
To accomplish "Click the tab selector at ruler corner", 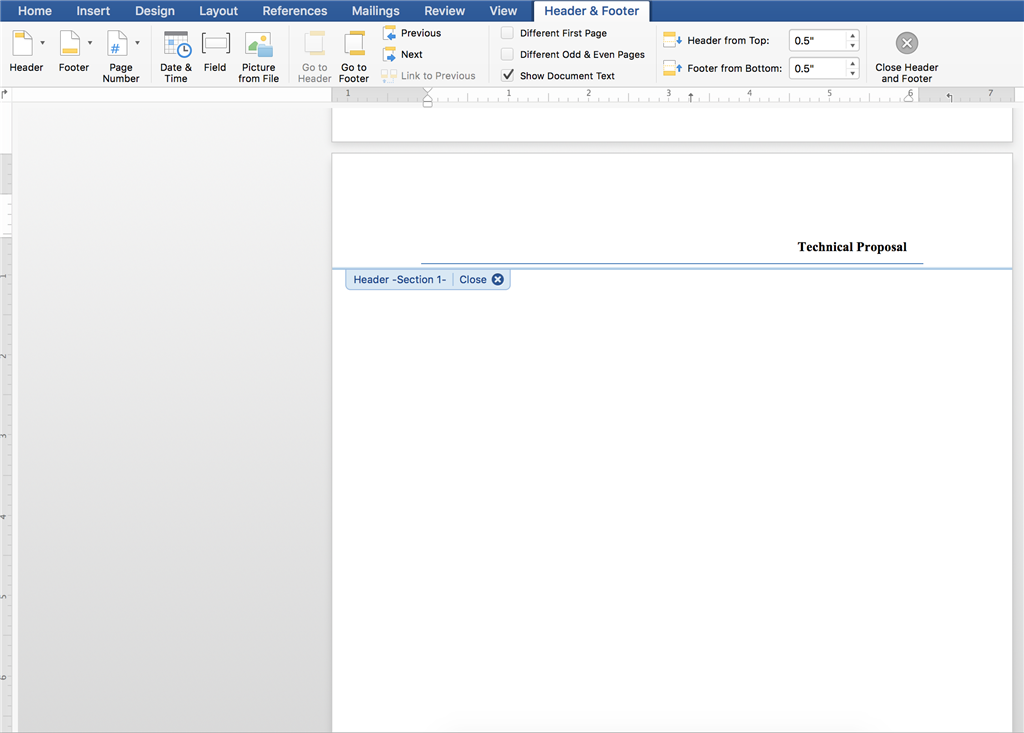I will coord(5,94).
